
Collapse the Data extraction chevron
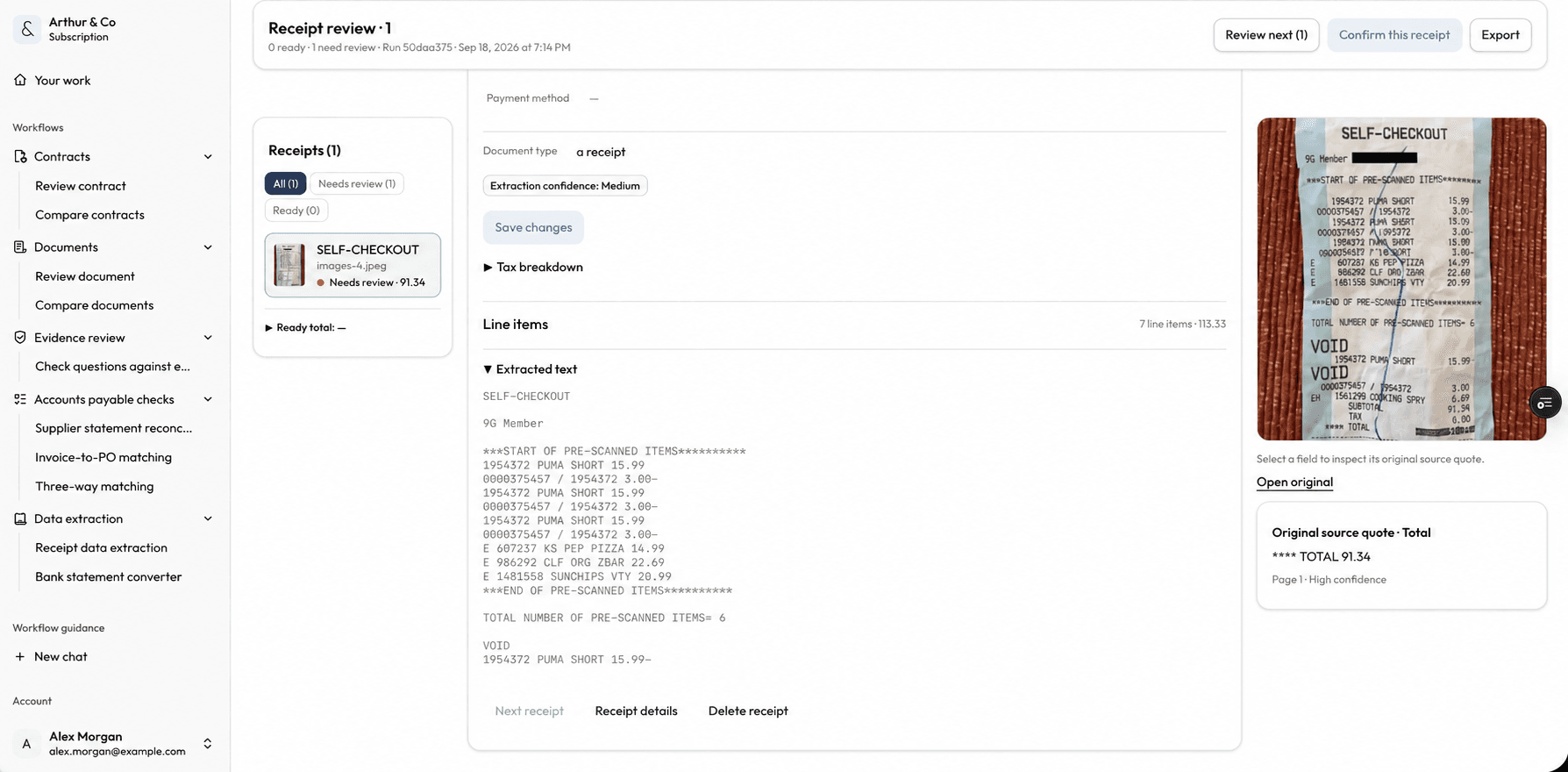(208, 518)
